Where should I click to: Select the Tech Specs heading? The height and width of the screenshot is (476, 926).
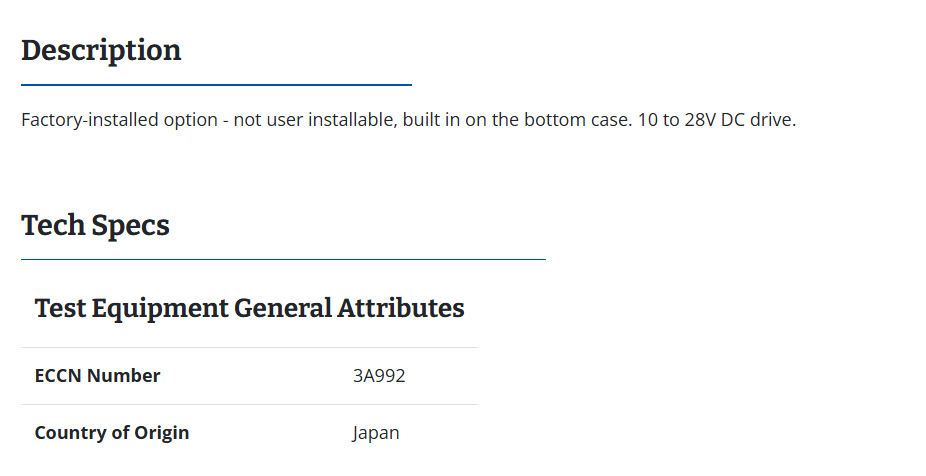[x=95, y=226]
